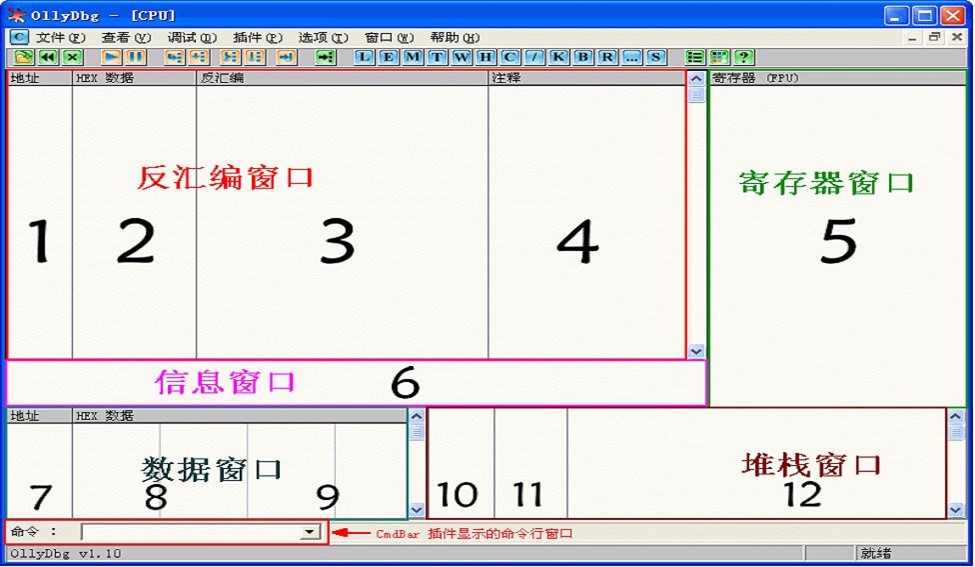
Task: Click the 地址 column header in data dump pane
Action: tap(40, 415)
